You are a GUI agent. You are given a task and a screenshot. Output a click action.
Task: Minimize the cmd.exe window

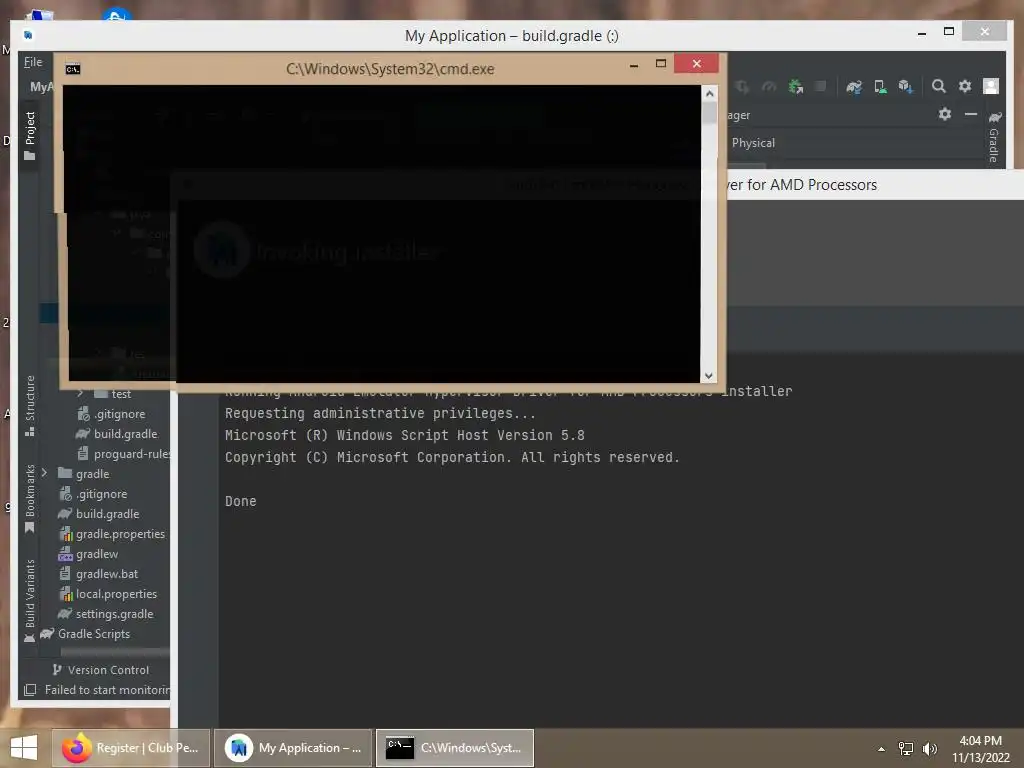[x=633, y=65]
